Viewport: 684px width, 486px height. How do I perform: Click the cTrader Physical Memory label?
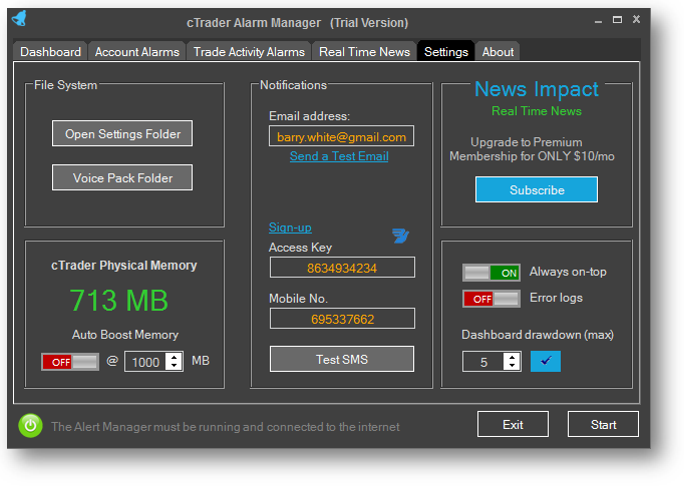[124, 265]
